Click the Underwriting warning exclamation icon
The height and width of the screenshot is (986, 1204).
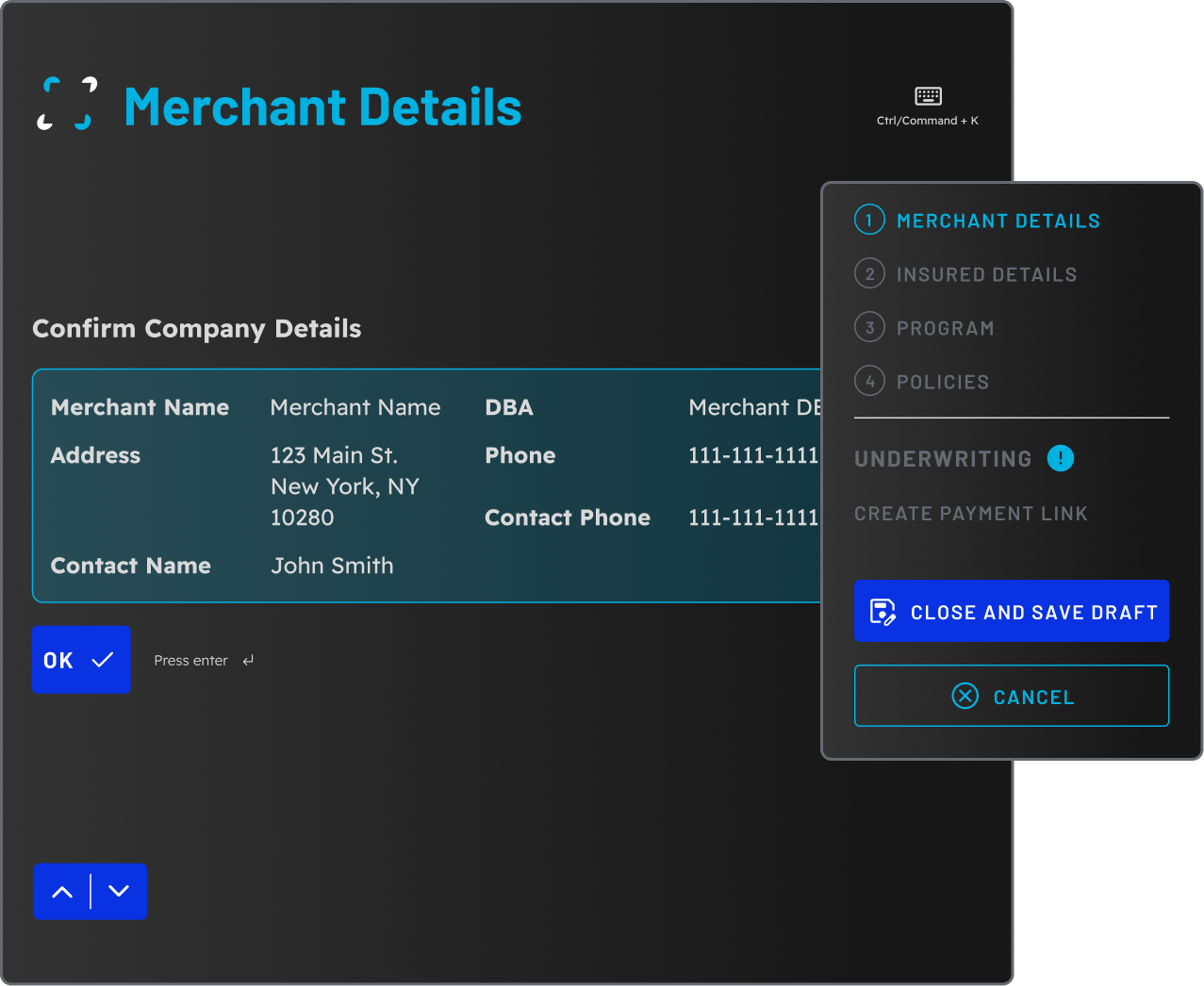[1060, 458]
